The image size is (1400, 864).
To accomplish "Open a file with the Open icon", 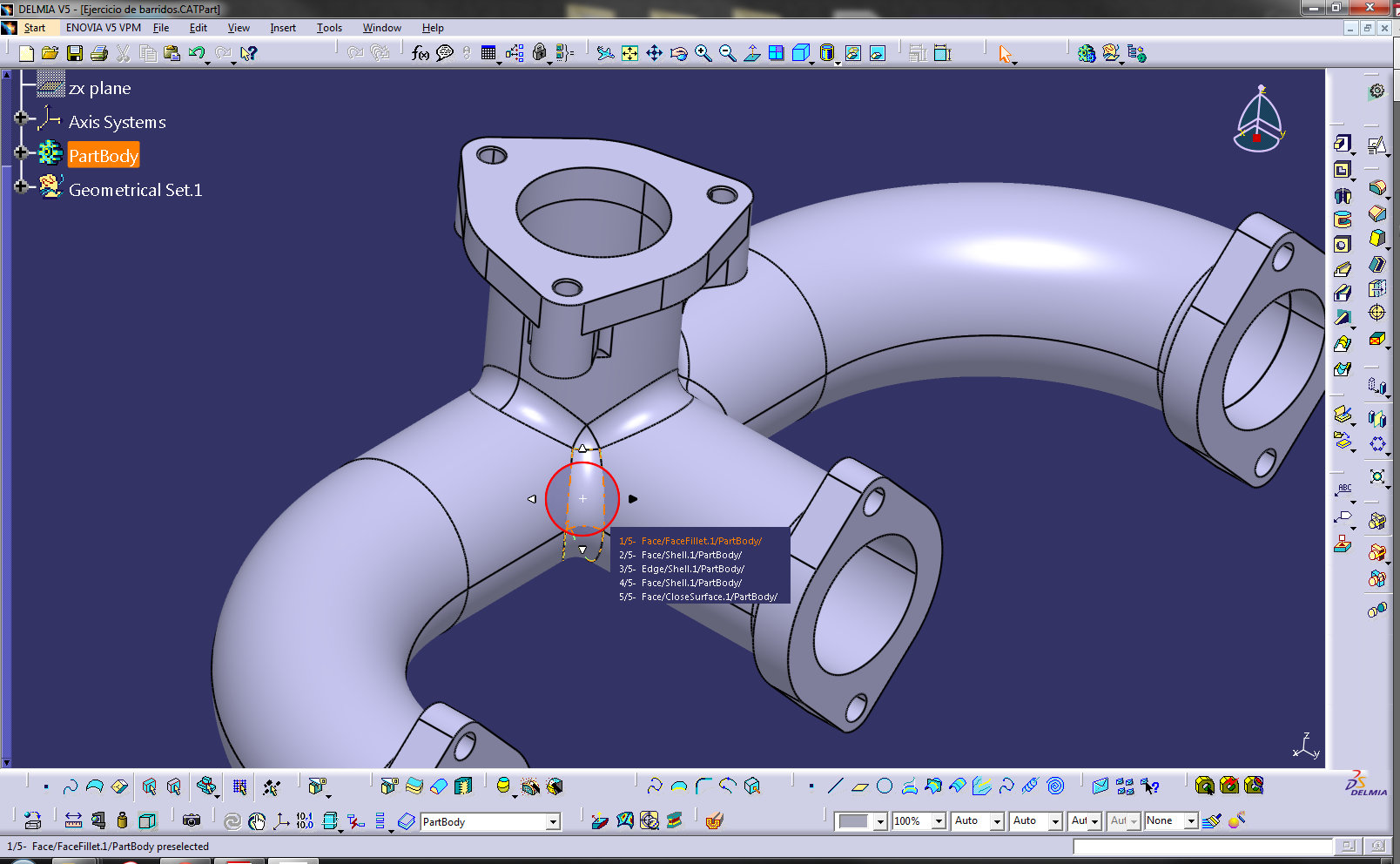I will pyautogui.click(x=50, y=54).
